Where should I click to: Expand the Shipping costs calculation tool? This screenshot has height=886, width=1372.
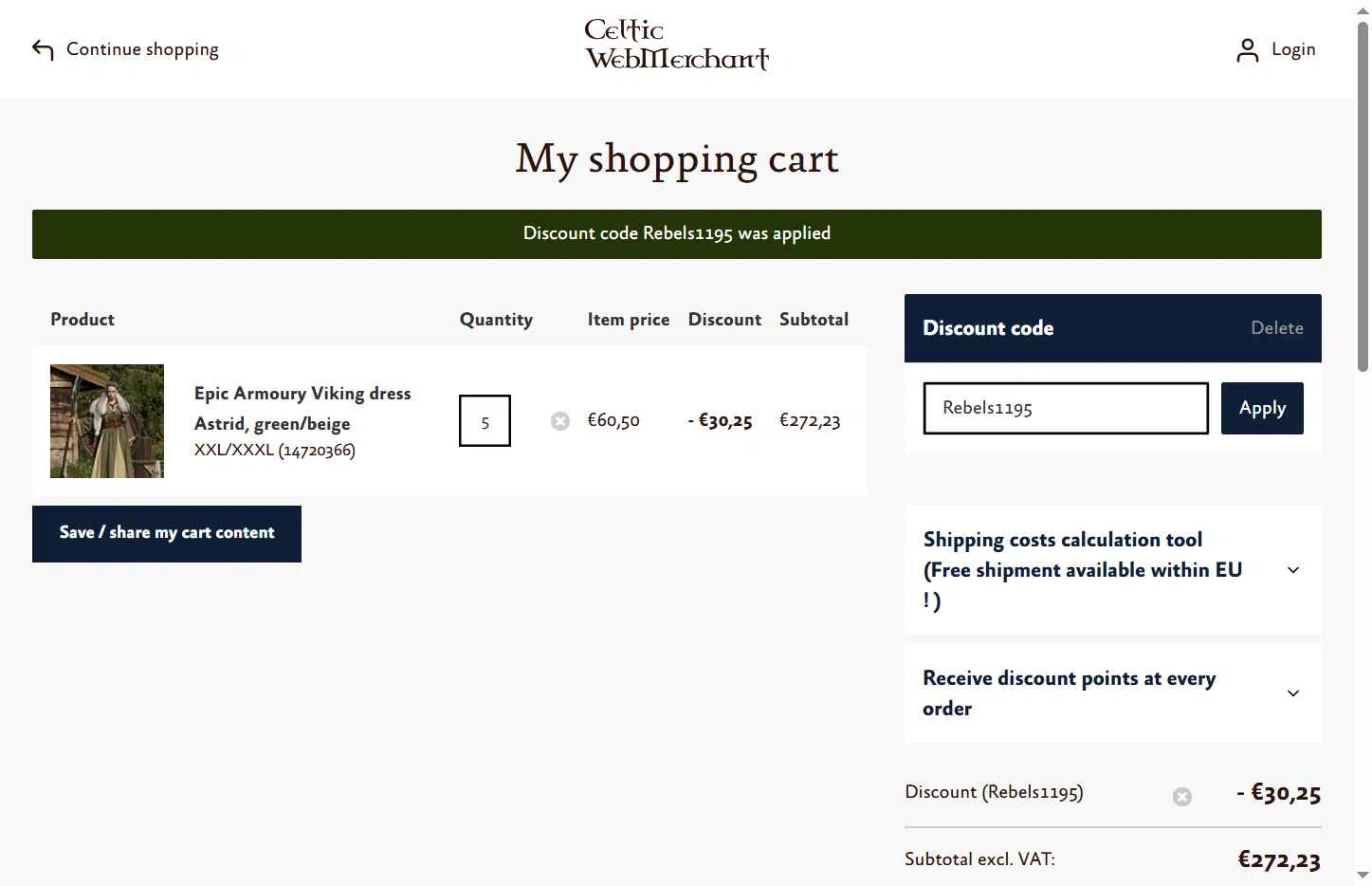(1113, 570)
